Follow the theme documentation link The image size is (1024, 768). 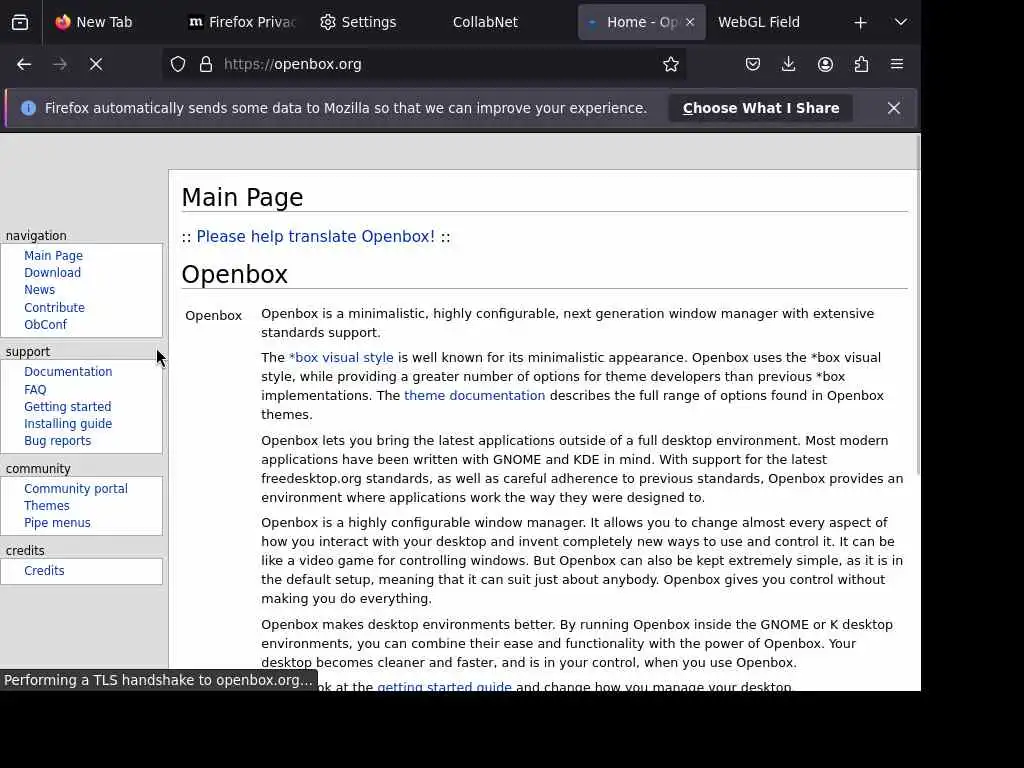(x=474, y=395)
